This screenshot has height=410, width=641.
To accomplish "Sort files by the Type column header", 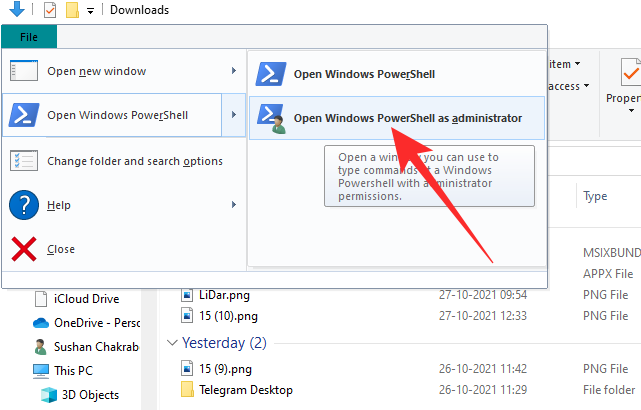I will click(x=595, y=196).
